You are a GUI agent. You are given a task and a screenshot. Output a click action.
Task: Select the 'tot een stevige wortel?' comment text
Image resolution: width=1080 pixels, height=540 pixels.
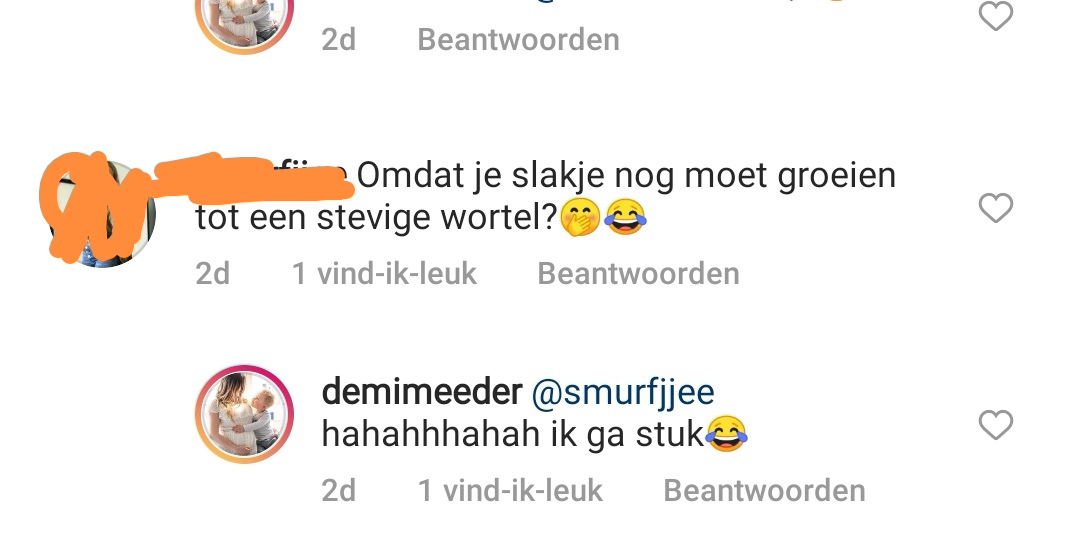tap(376, 217)
